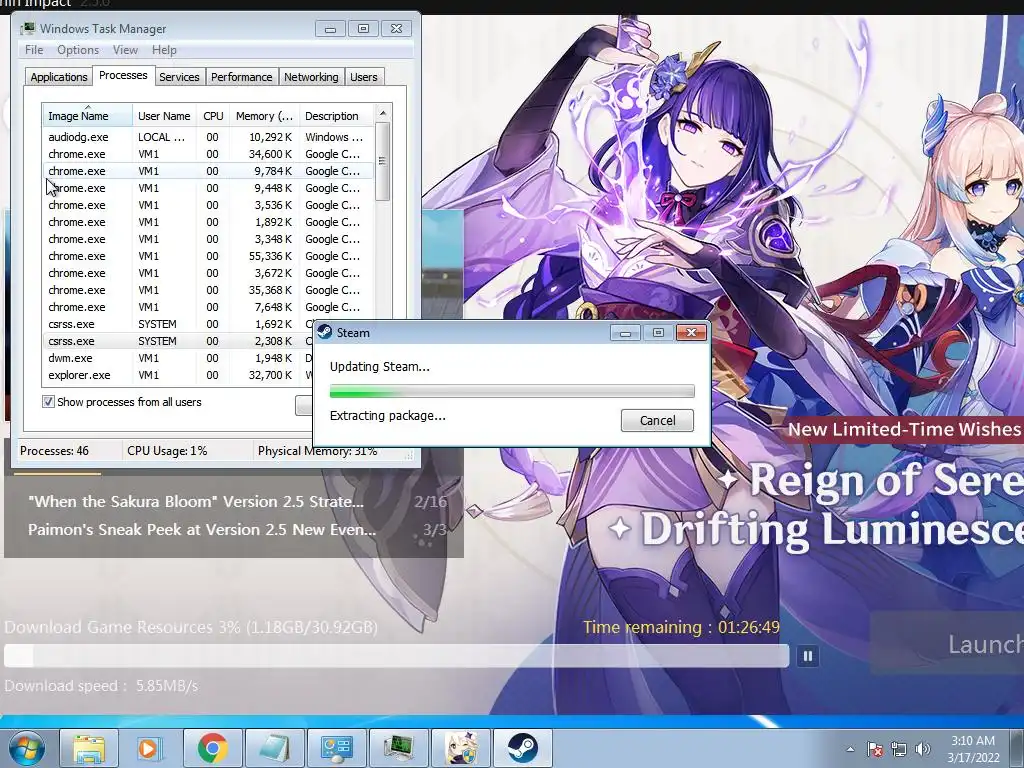1024x768 pixels.
Task: Open Task Manager Help menu
Action: click(x=164, y=50)
